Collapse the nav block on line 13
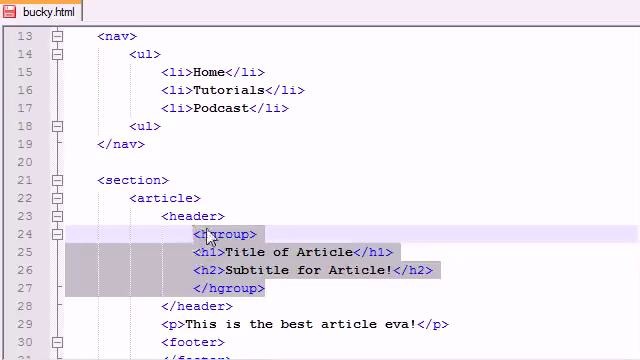Image resolution: width=640 pixels, height=360 pixels. click(57, 36)
